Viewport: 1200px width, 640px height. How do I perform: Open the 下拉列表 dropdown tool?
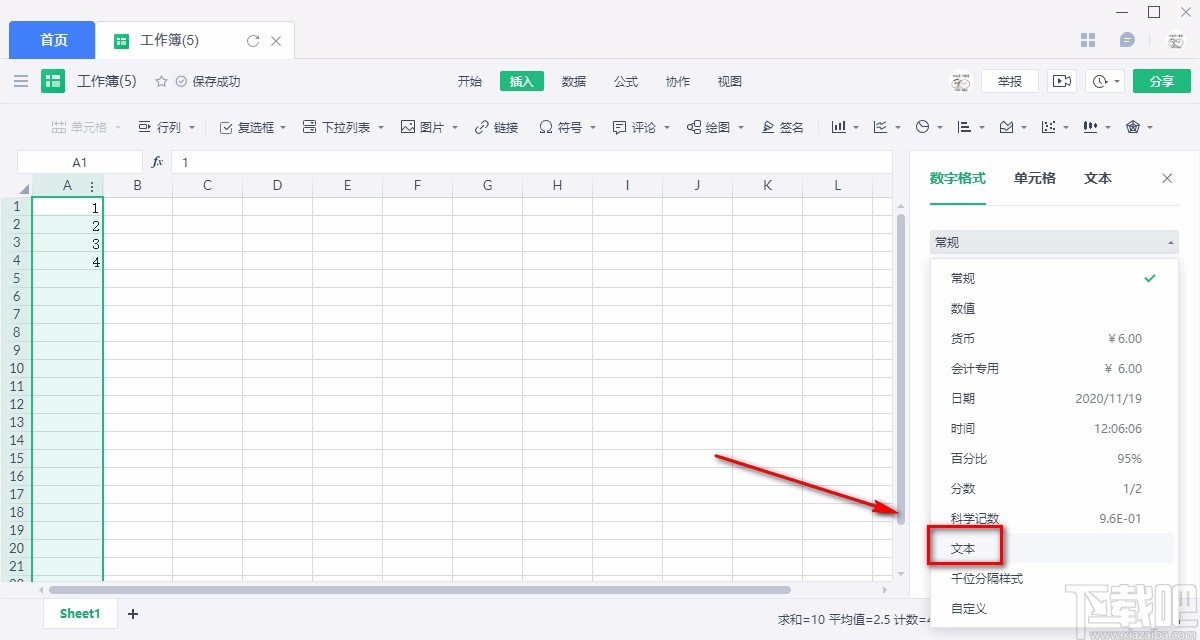pyautogui.click(x=342, y=127)
